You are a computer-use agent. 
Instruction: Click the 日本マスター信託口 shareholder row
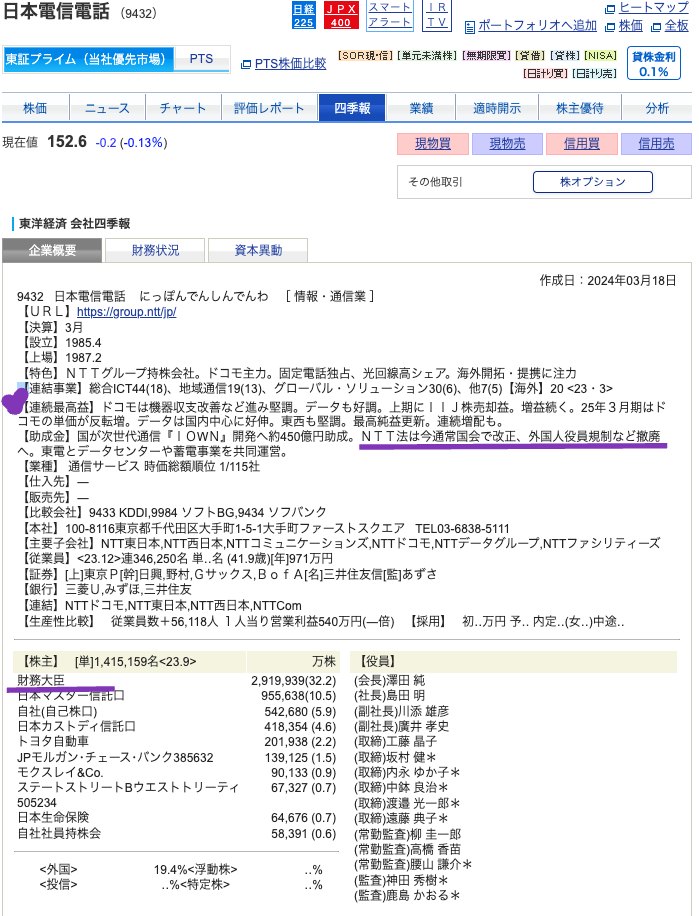click(x=176, y=696)
